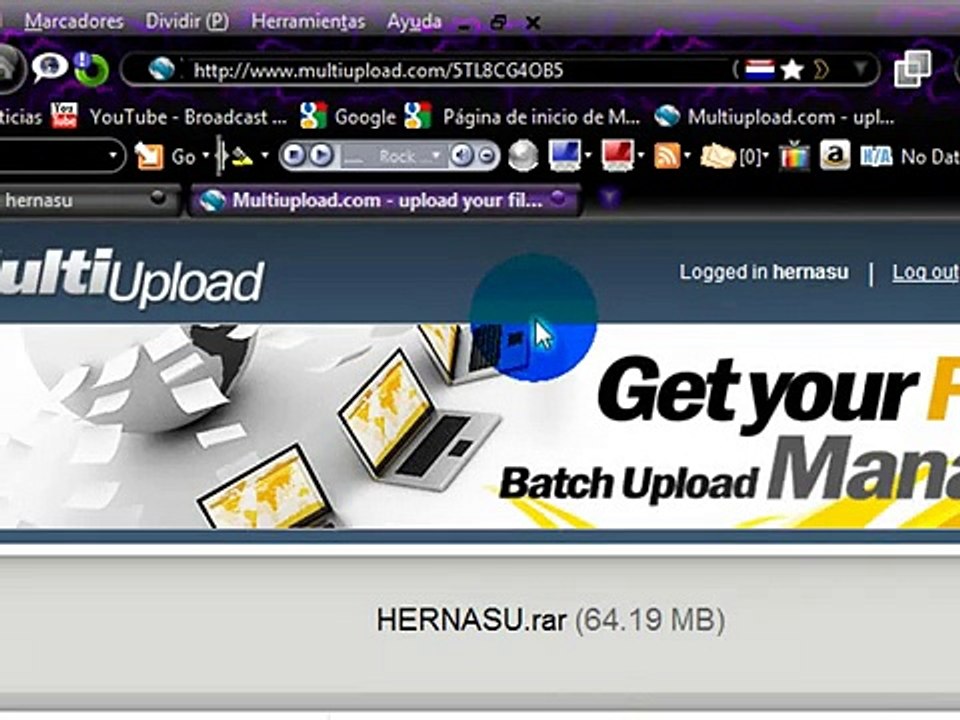Close the hernasu tab using its button

tap(158, 197)
